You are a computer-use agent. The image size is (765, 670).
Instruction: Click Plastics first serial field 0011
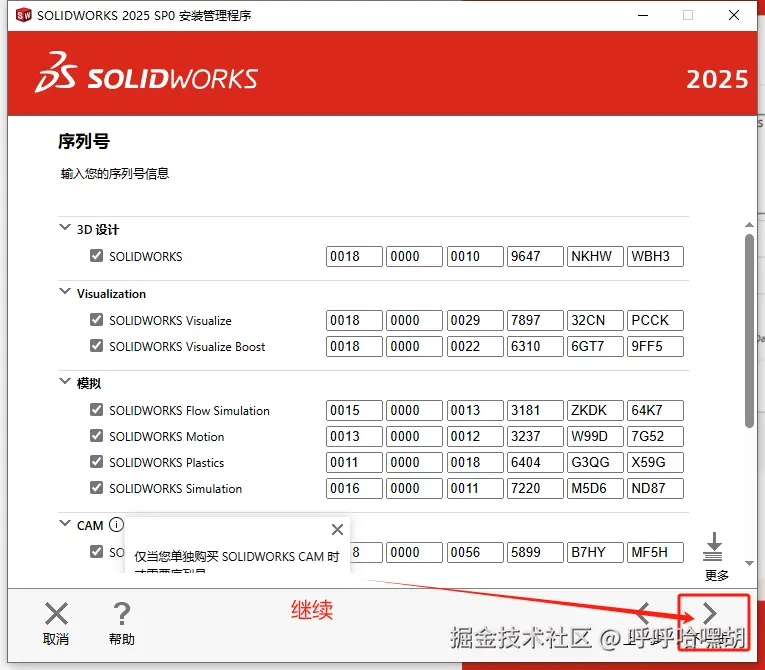pos(354,462)
